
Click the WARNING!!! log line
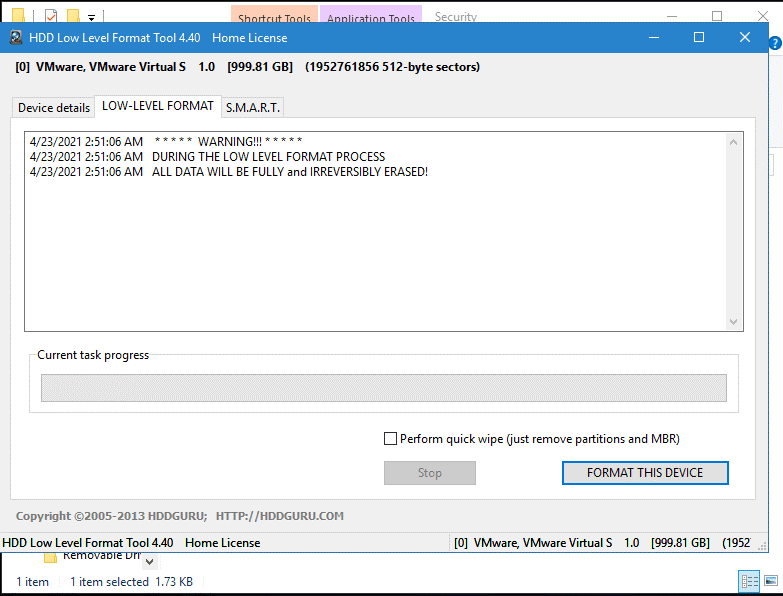pyautogui.click(x=166, y=142)
